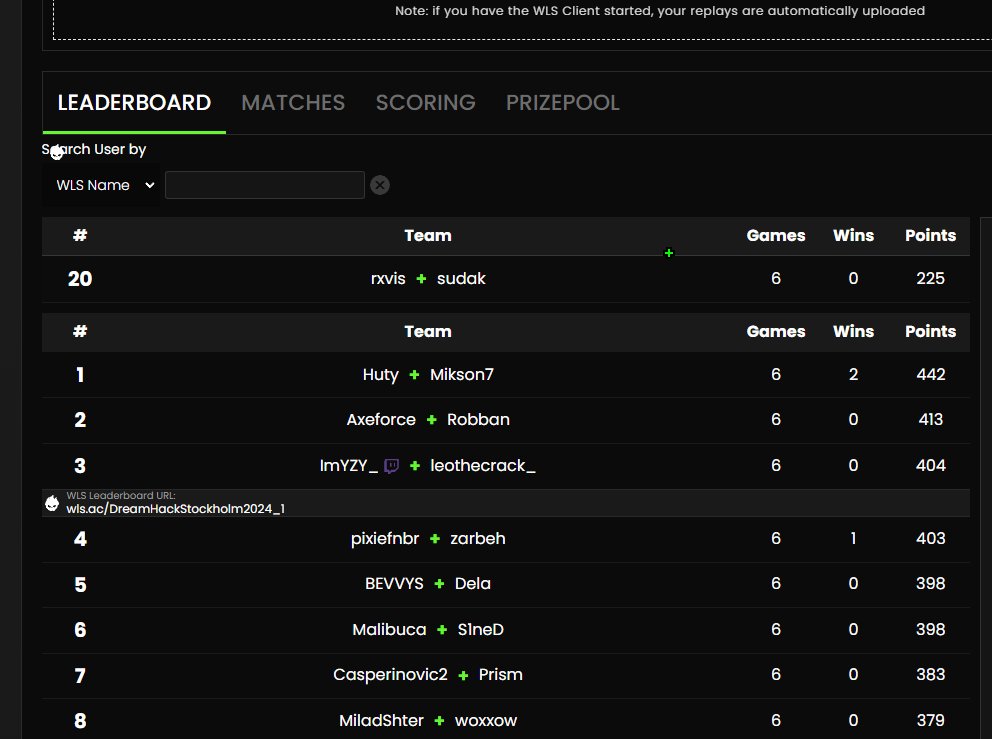Screen dimensions: 992x739
Task: Open the WLS Name search type dropdown
Action: click(101, 185)
